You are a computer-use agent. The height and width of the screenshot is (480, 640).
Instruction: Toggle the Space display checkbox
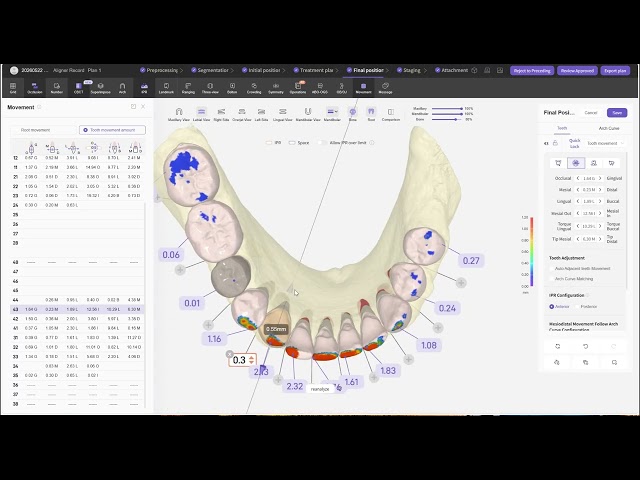[292, 143]
